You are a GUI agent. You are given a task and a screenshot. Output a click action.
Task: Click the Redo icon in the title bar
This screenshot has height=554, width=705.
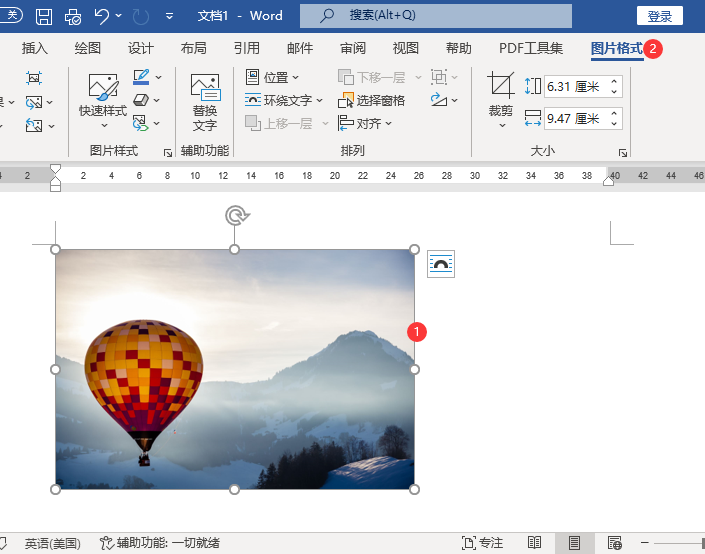[141, 17]
